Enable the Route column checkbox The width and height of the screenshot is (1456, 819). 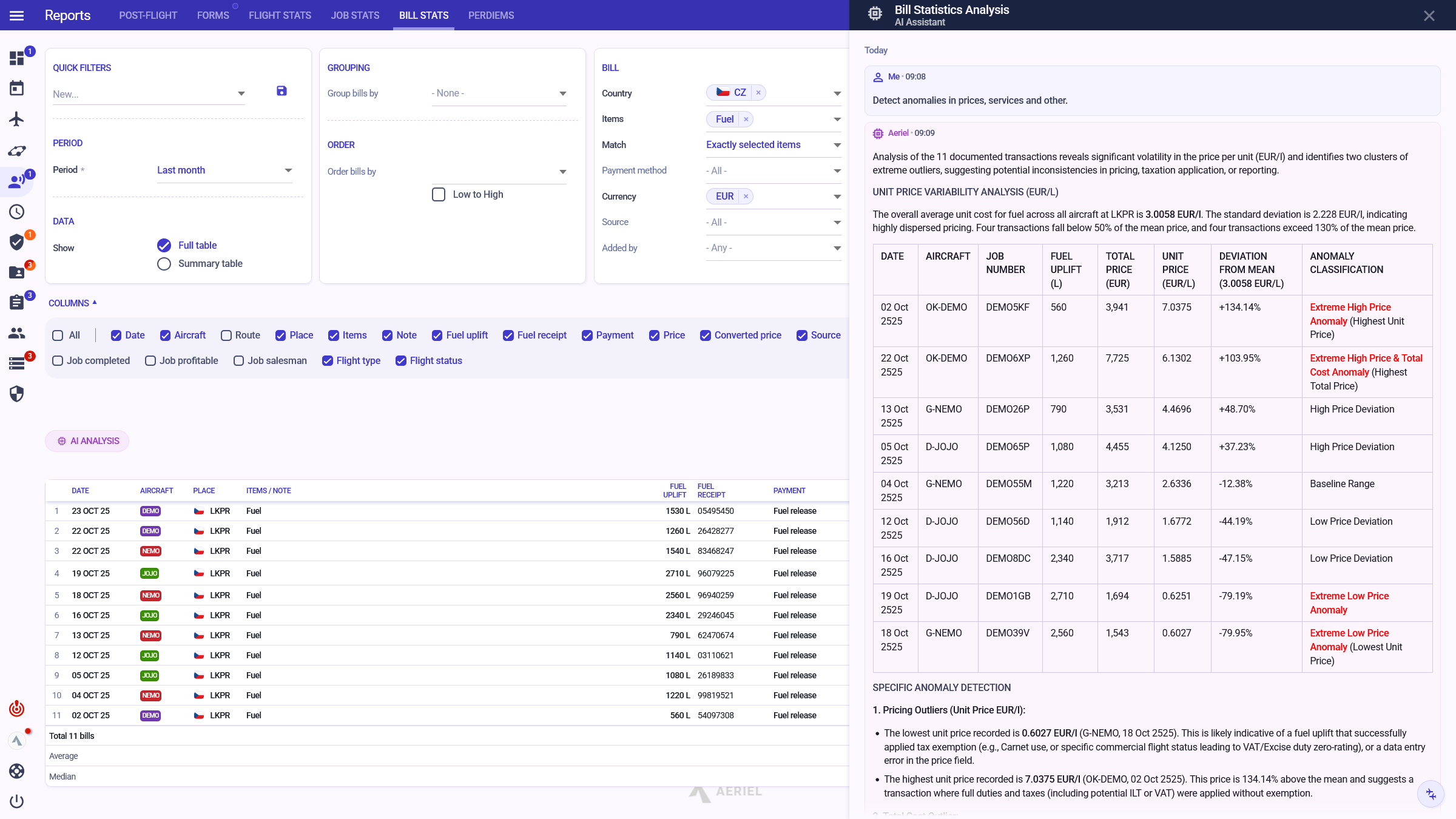pyautogui.click(x=226, y=335)
